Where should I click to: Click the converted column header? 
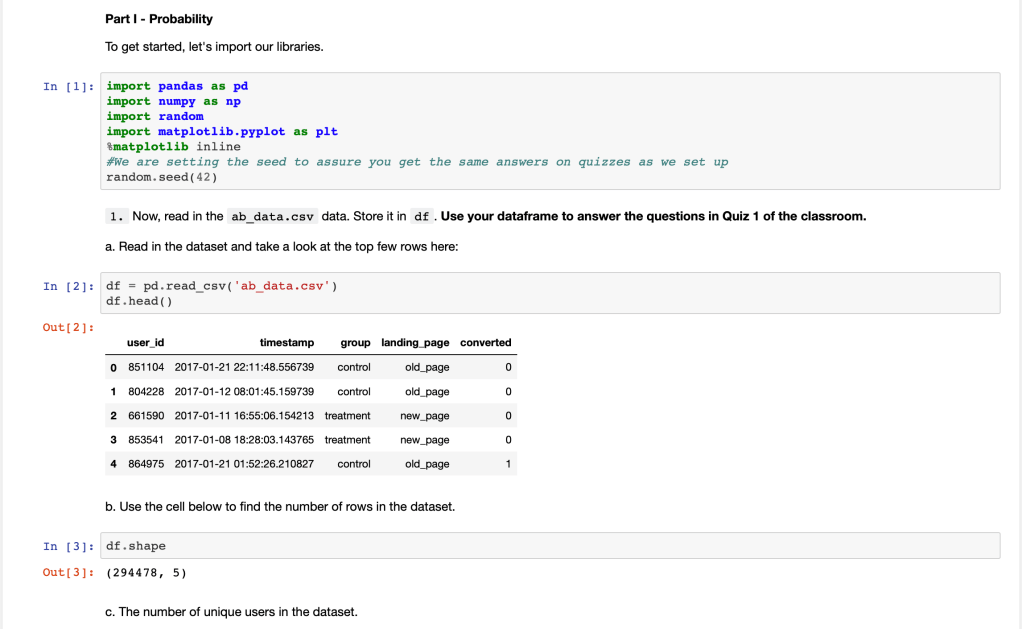point(485,343)
